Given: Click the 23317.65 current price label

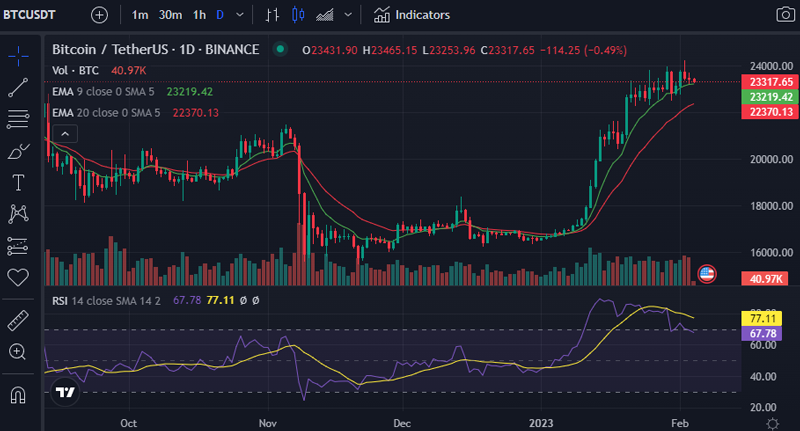Looking at the screenshot, I should pyautogui.click(x=770, y=82).
